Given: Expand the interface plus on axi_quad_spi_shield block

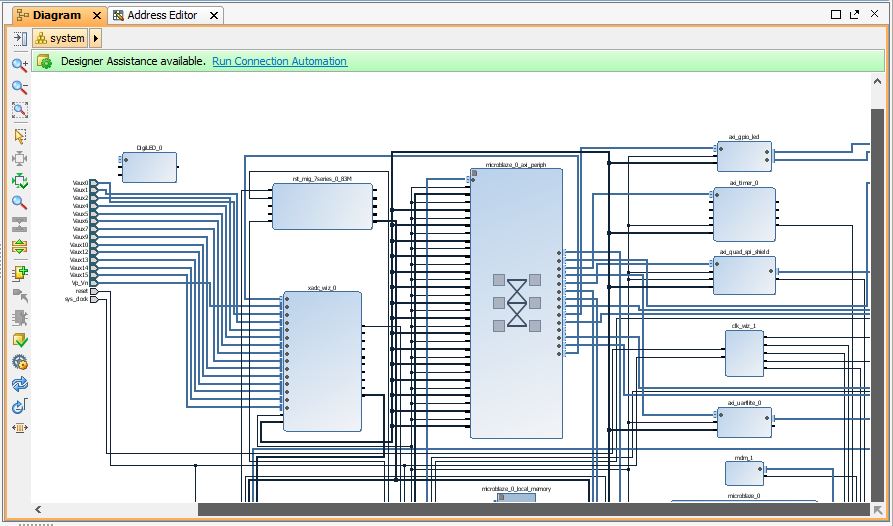Looking at the screenshot, I should tap(711, 264).
